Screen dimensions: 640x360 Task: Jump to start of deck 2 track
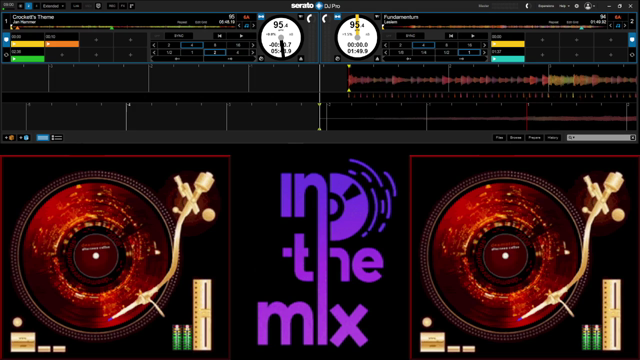coord(451,36)
